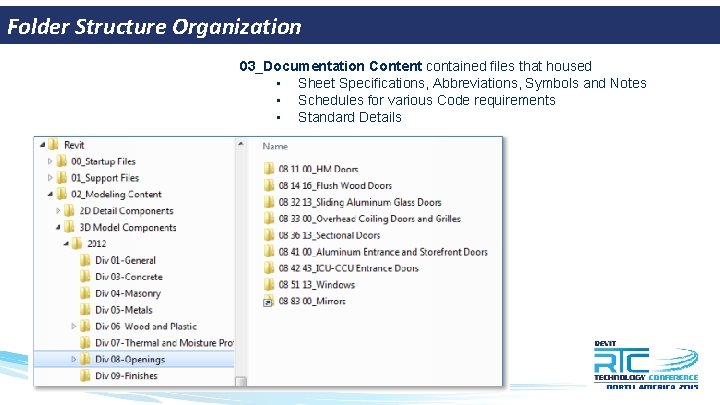
Task: Click the 00_Startup Files folder icon
Action: click(x=62, y=161)
